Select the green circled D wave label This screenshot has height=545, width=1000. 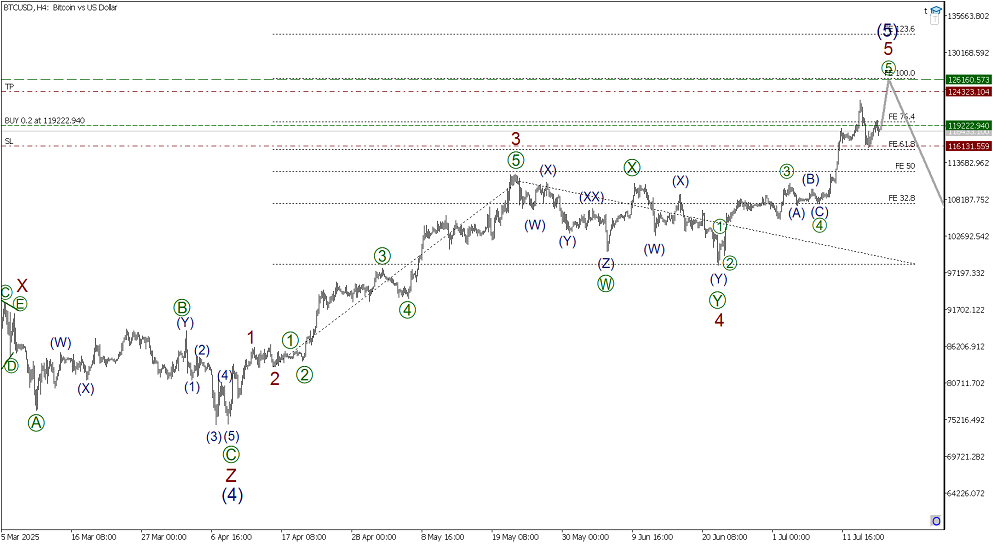click(11, 366)
